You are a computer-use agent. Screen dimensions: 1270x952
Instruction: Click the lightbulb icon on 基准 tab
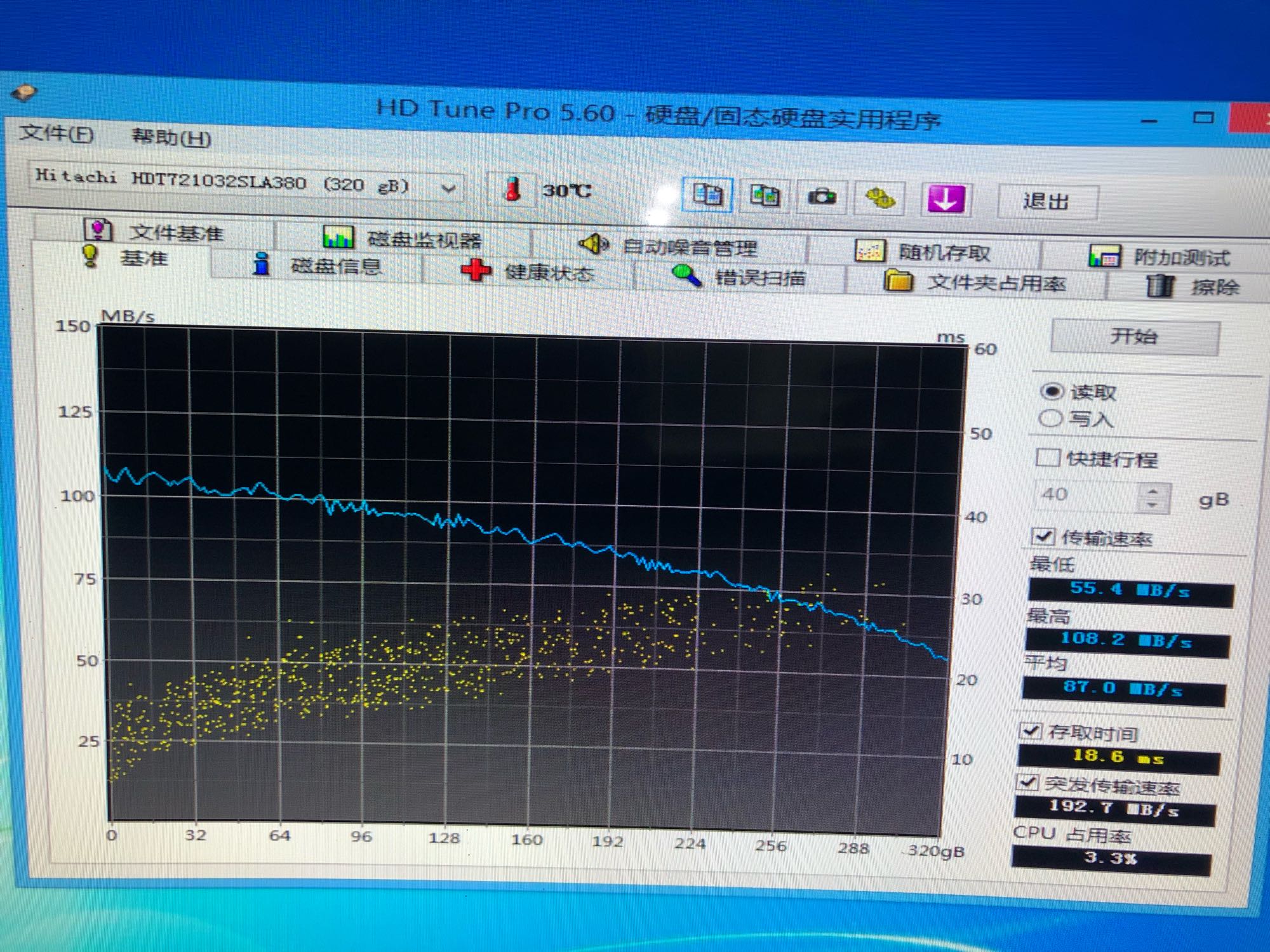pyautogui.click(x=90, y=256)
